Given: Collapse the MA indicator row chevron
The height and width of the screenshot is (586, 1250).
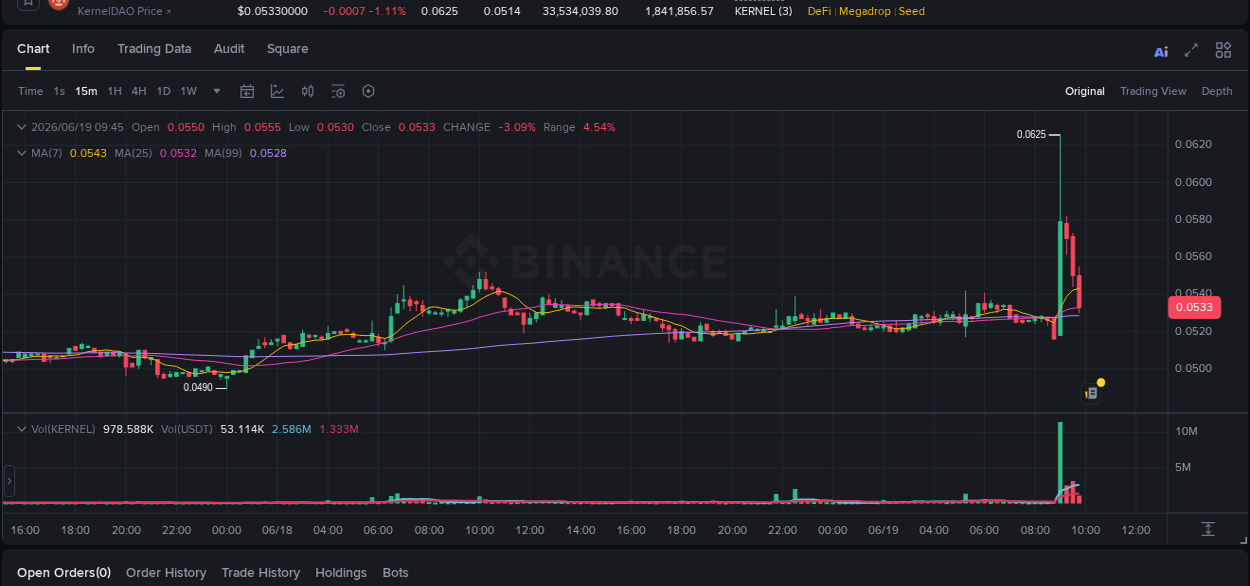Looking at the screenshot, I should (x=21, y=153).
